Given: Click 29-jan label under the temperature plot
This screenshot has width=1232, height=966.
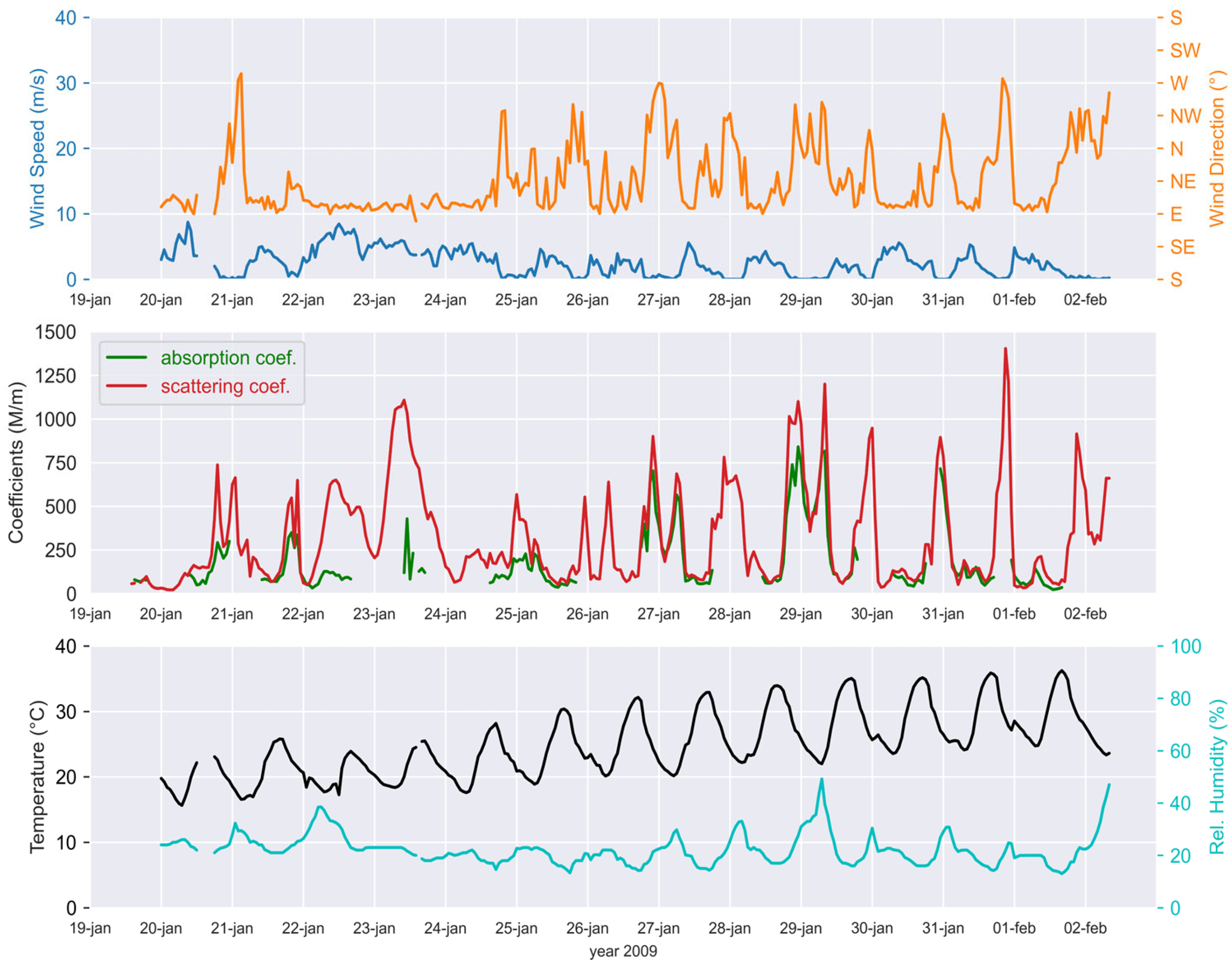Looking at the screenshot, I should pos(800,928).
